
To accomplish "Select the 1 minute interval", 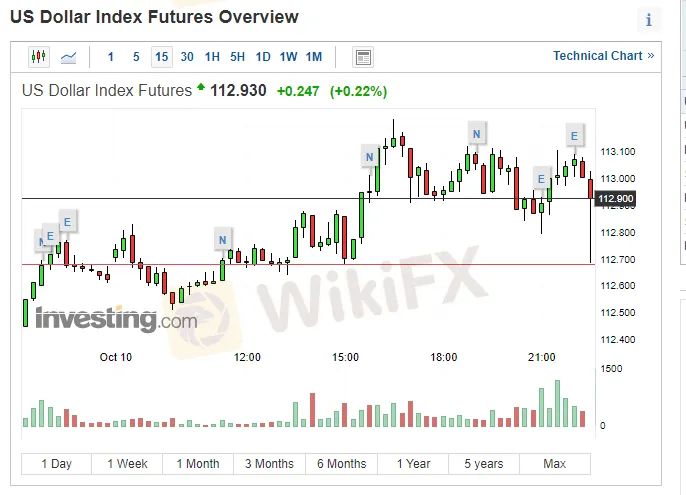I will [x=110, y=57].
